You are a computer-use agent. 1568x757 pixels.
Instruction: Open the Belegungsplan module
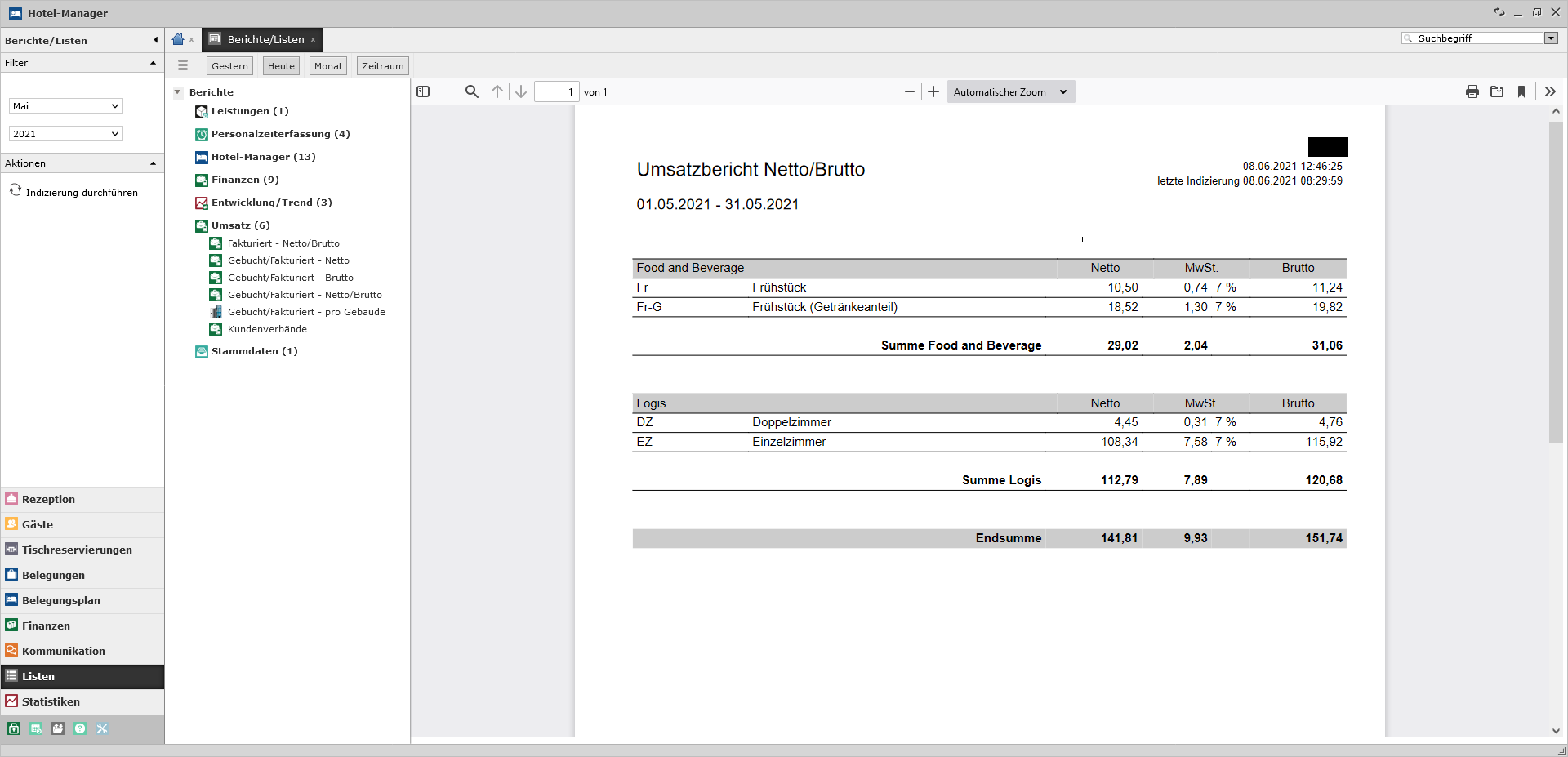point(82,600)
